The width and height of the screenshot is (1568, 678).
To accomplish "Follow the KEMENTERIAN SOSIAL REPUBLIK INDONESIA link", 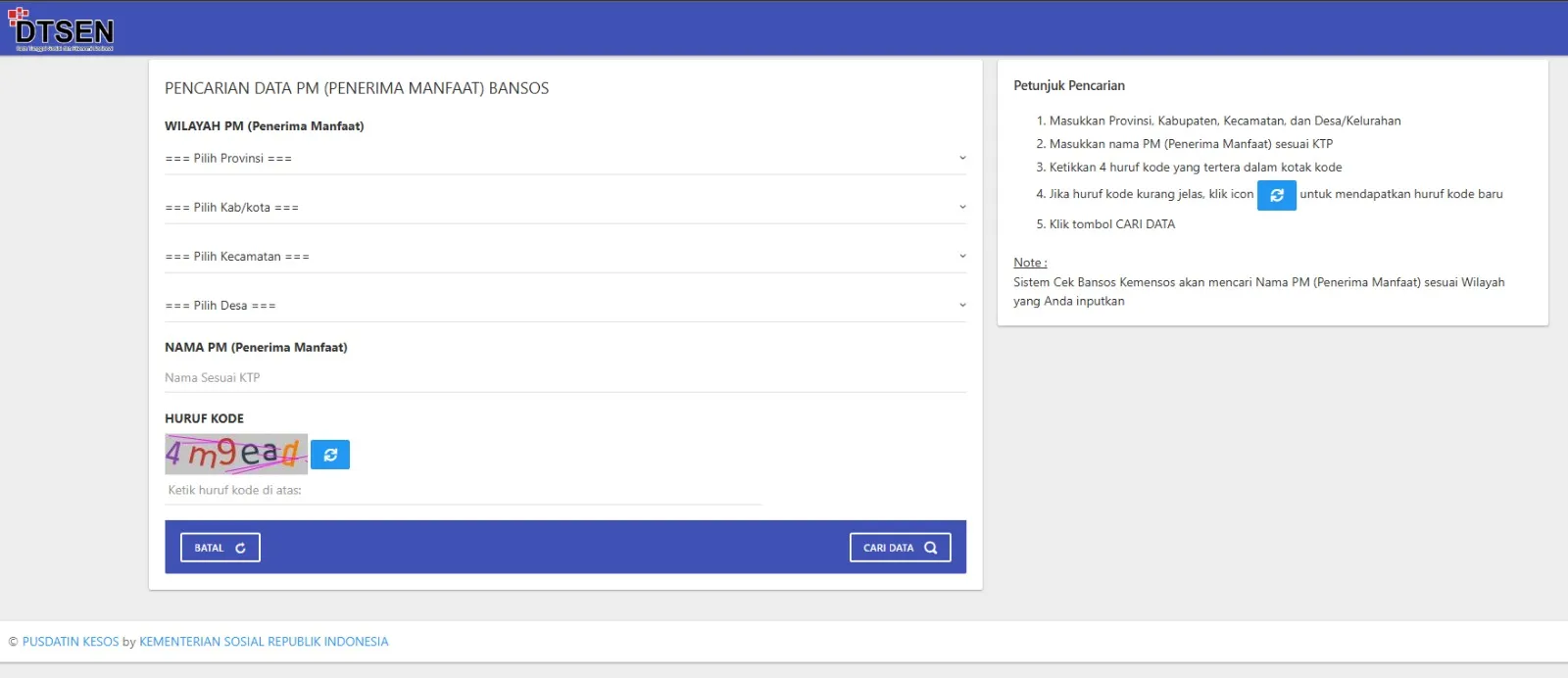I will pos(264,642).
